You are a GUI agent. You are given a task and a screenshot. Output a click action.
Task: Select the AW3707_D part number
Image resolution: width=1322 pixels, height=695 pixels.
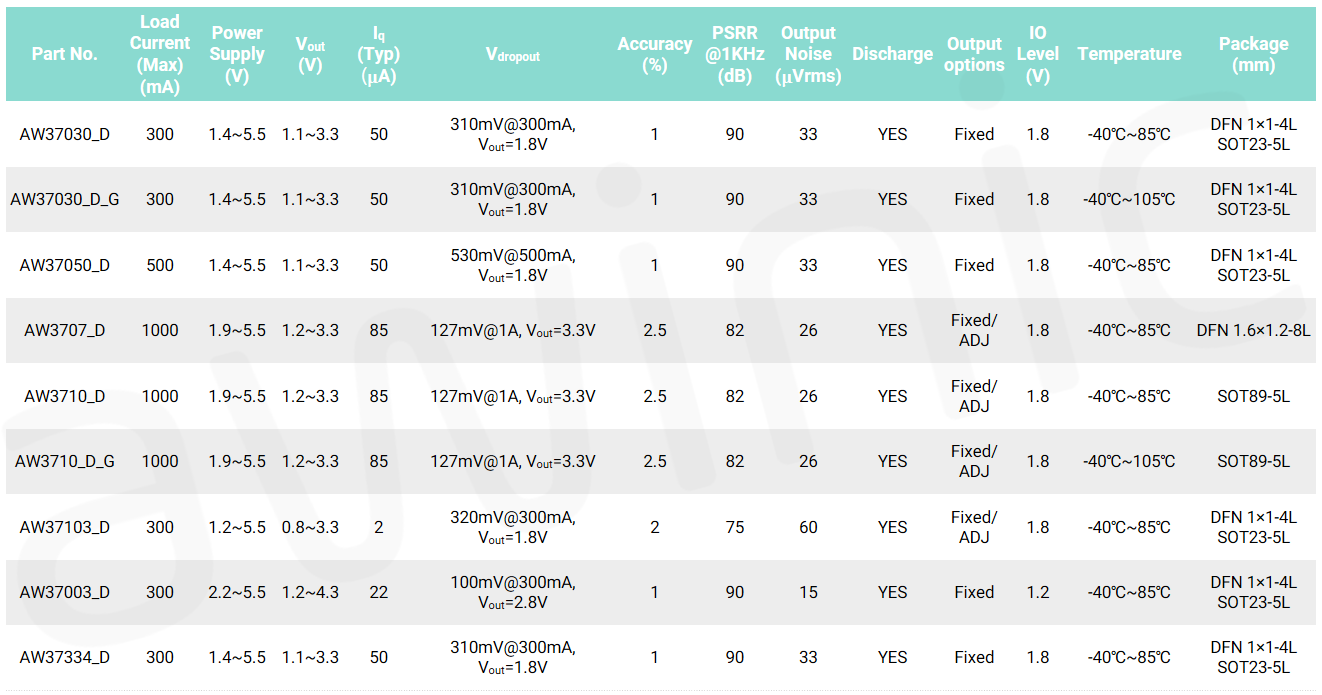[65, 330]
